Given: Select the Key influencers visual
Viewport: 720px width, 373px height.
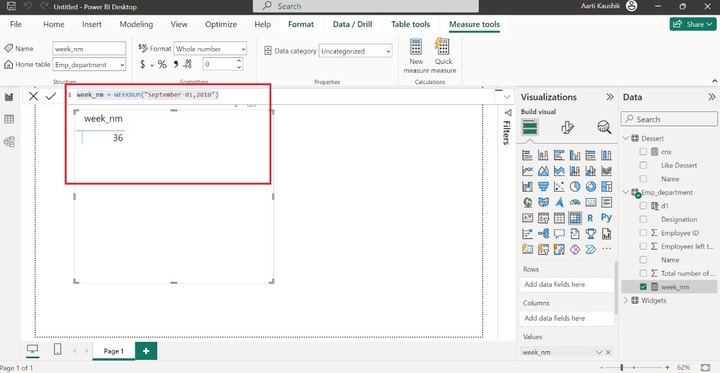Looking at the screenshot, I should (x=528, y=233).
